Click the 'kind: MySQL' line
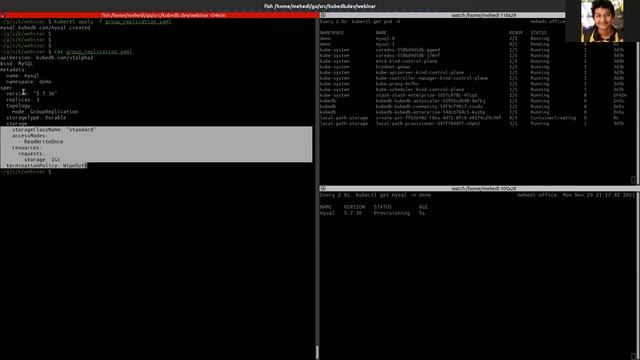The image size is (640, 360). click(x=17, y=64)
